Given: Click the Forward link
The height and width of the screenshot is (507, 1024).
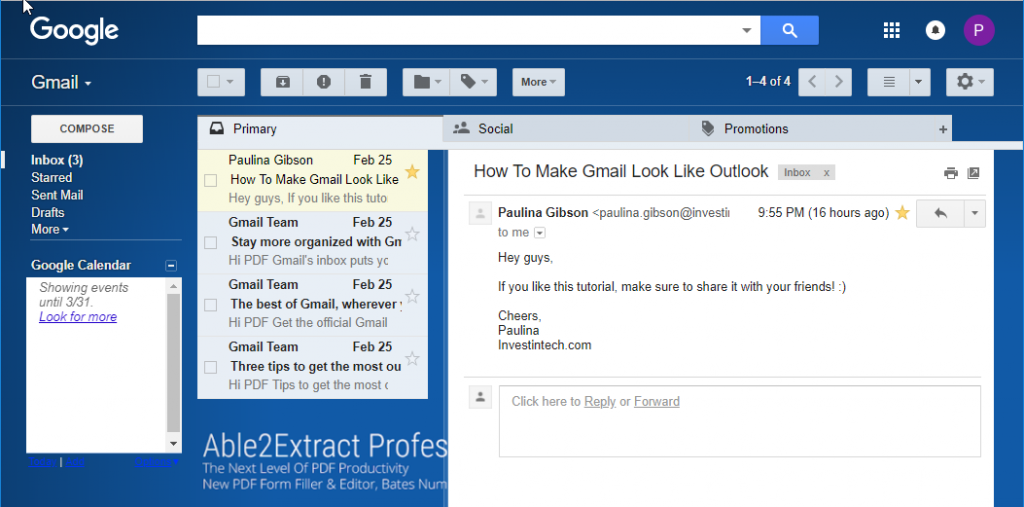Looking at the screenshot, I should (x=656, y=401).
